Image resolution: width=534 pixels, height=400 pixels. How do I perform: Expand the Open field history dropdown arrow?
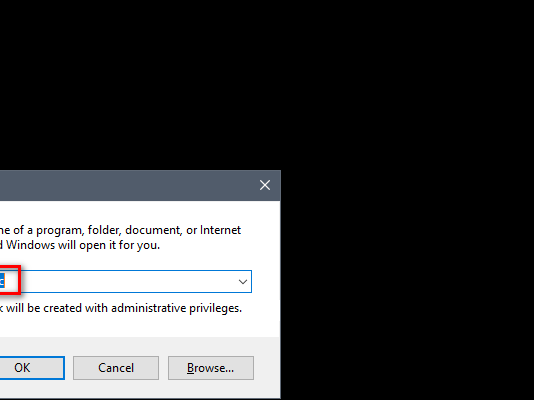243,282
